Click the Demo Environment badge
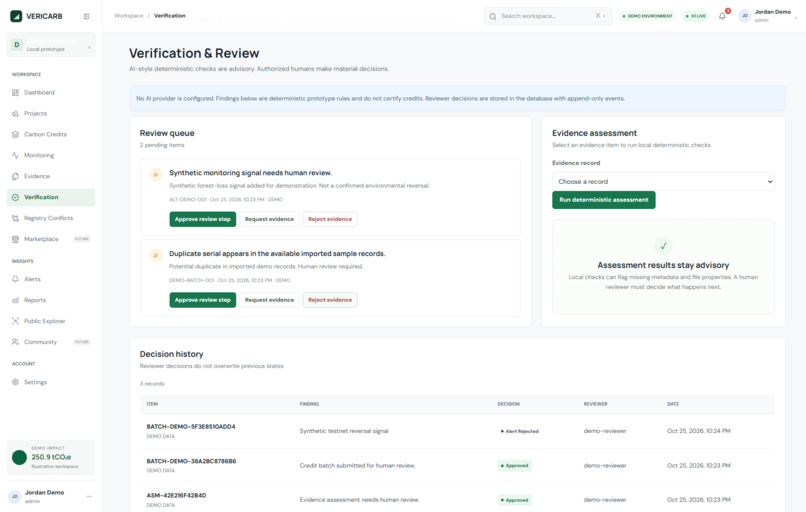The height and width of the screenshot is (512, 806). [x=647, y=16]
